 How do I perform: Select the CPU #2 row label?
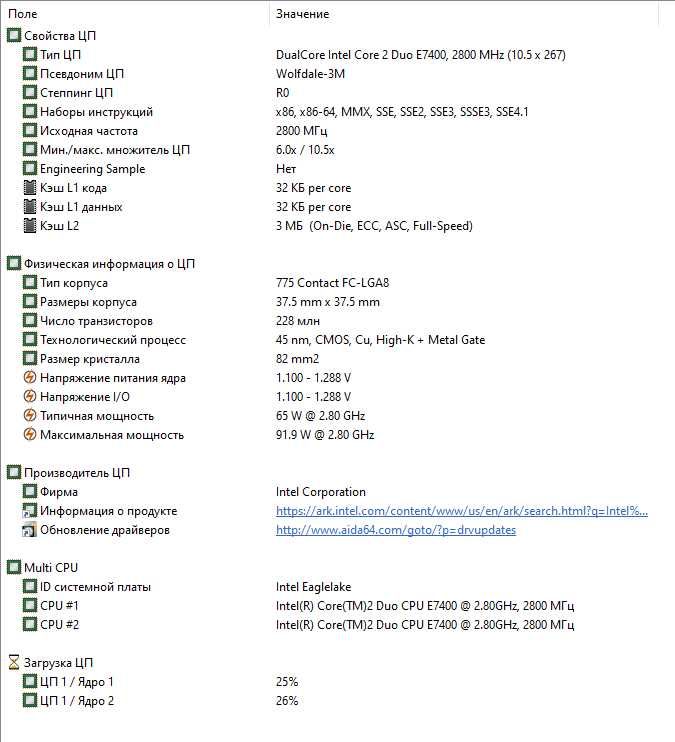(59, 625)
